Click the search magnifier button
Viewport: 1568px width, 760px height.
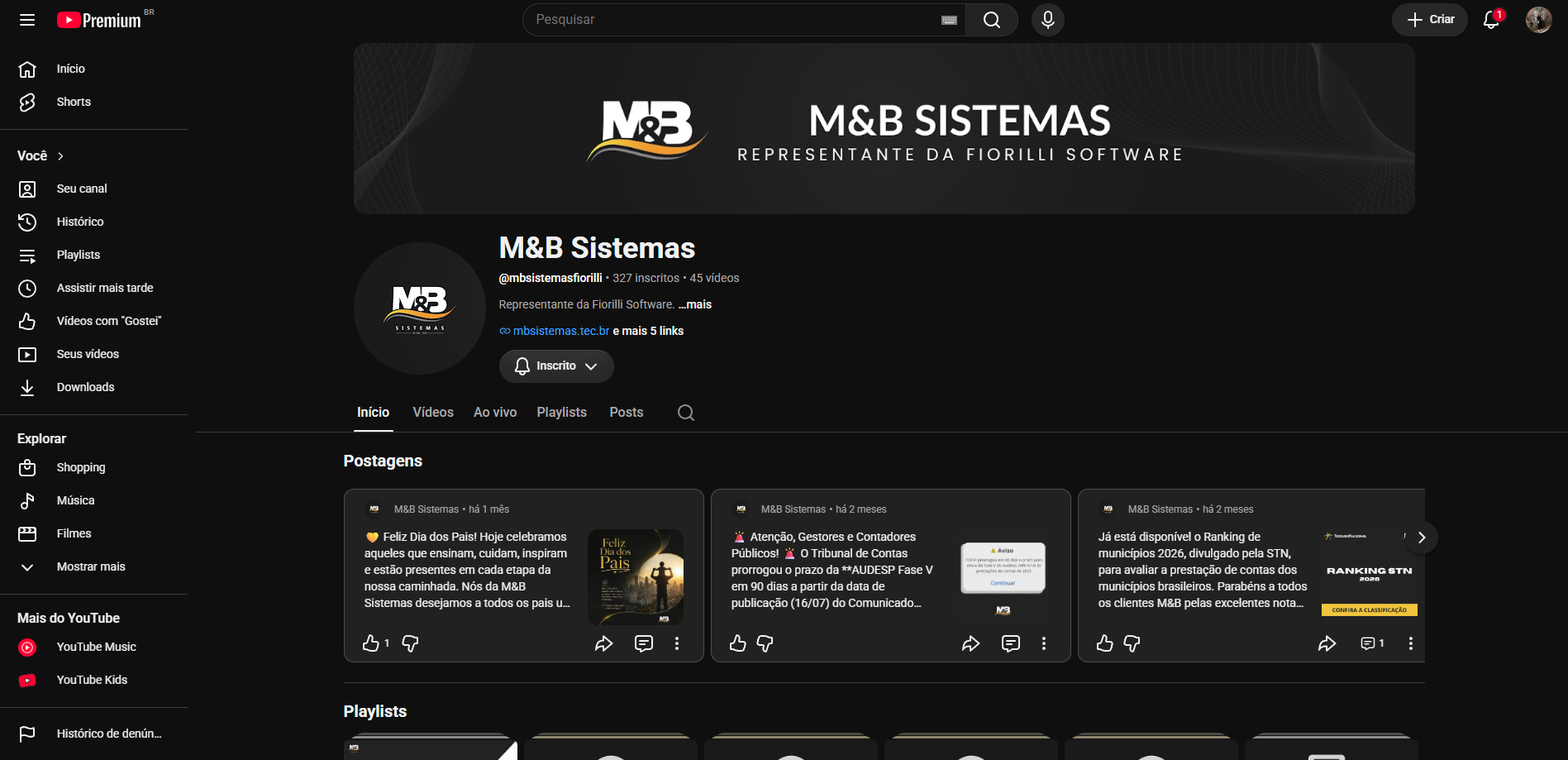[992, 20]
